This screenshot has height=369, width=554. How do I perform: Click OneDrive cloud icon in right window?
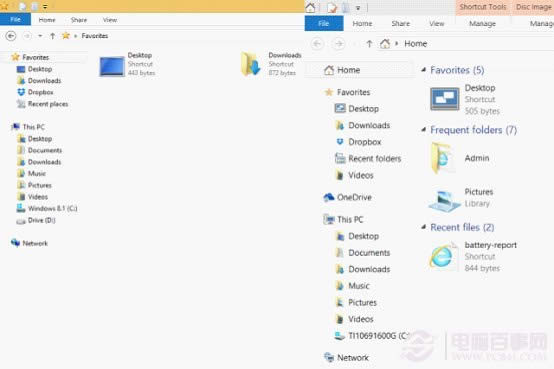click(329, 197)
